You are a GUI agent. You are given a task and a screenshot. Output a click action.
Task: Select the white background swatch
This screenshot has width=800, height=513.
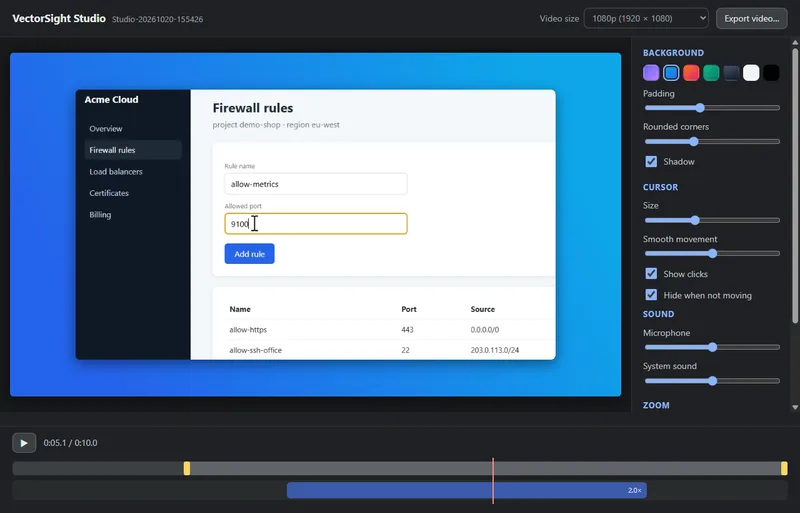751,73
